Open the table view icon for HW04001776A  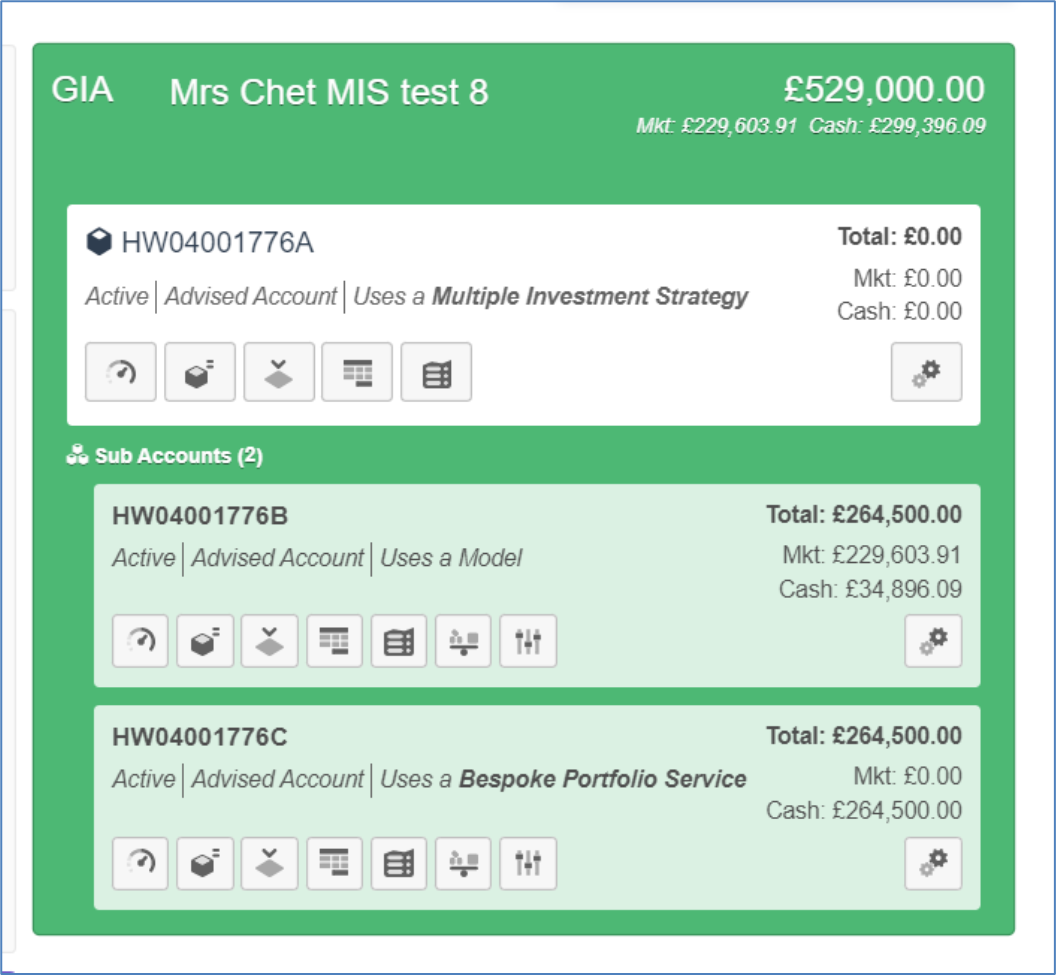tap(357, 372)
